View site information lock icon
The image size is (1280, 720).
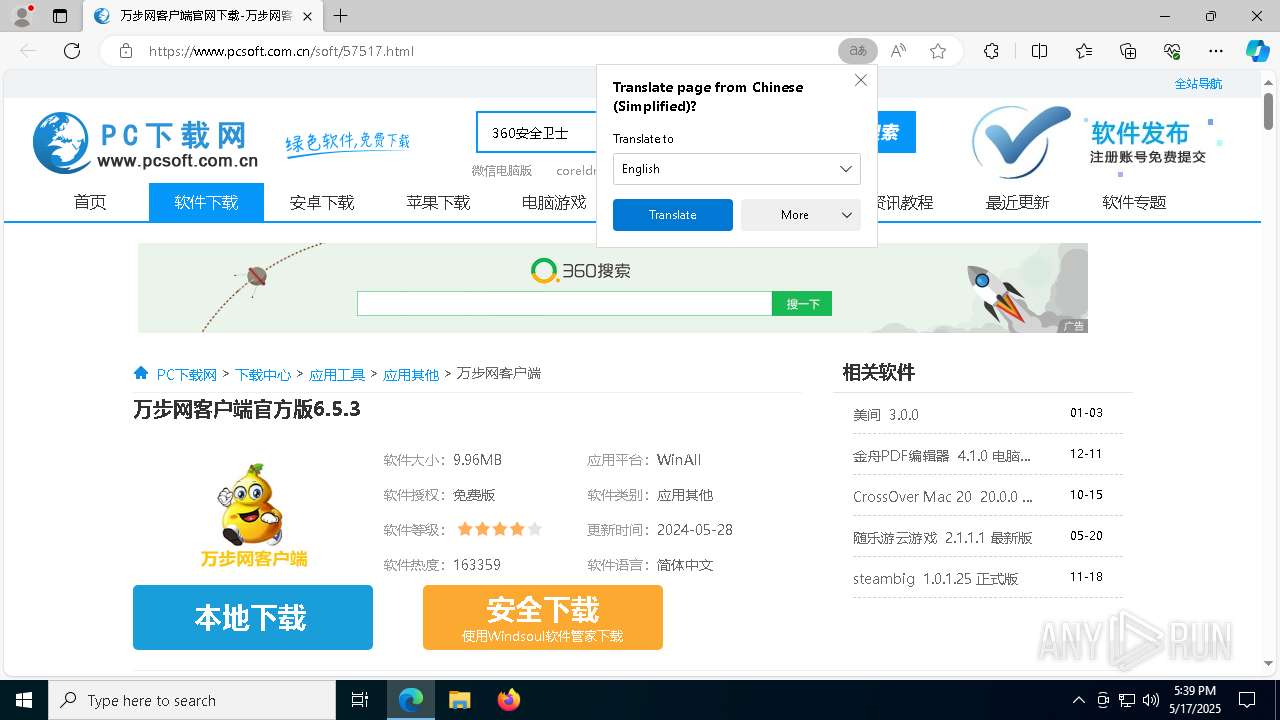point(126,51)
